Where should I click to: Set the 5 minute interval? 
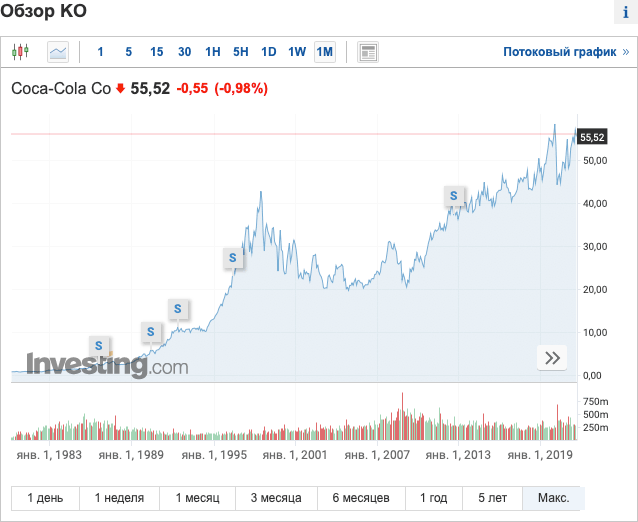coord(128,52)
